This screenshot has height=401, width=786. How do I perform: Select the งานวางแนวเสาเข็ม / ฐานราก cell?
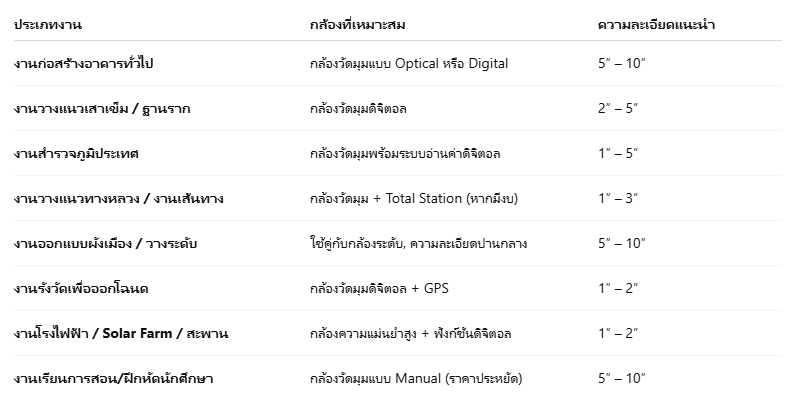[x=102, y=109]
